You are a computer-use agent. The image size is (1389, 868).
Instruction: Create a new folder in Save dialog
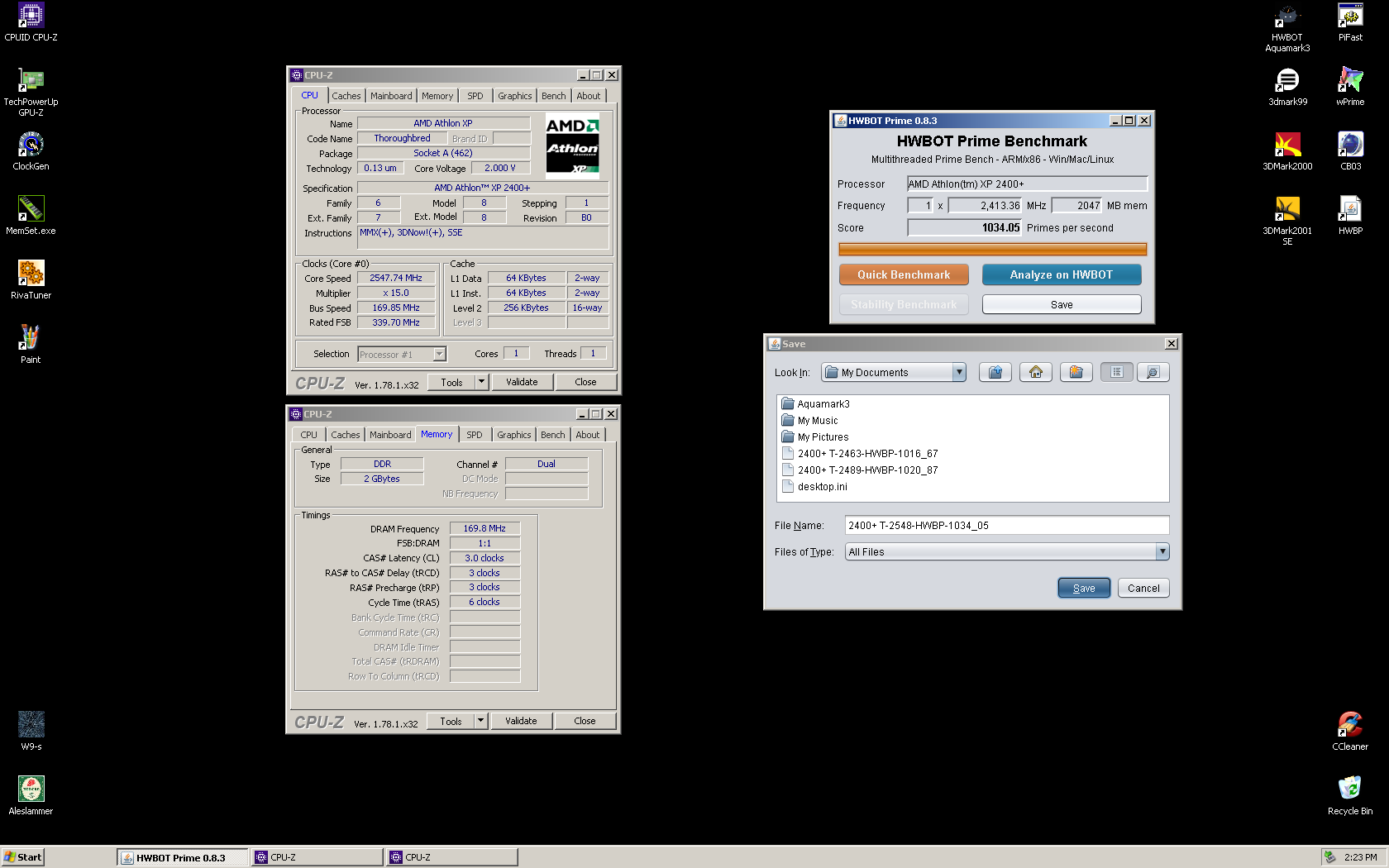1076,373
